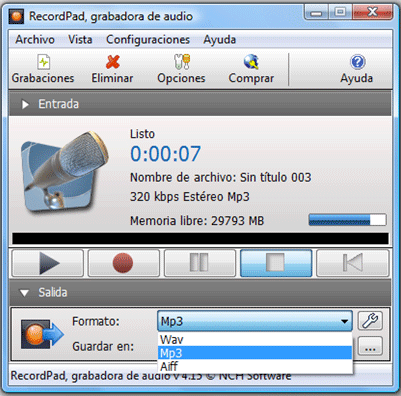Click the Comprar purchase icon
Viewport: 401px width, 396px height.
pyautogui.click(x=251, y=62)
